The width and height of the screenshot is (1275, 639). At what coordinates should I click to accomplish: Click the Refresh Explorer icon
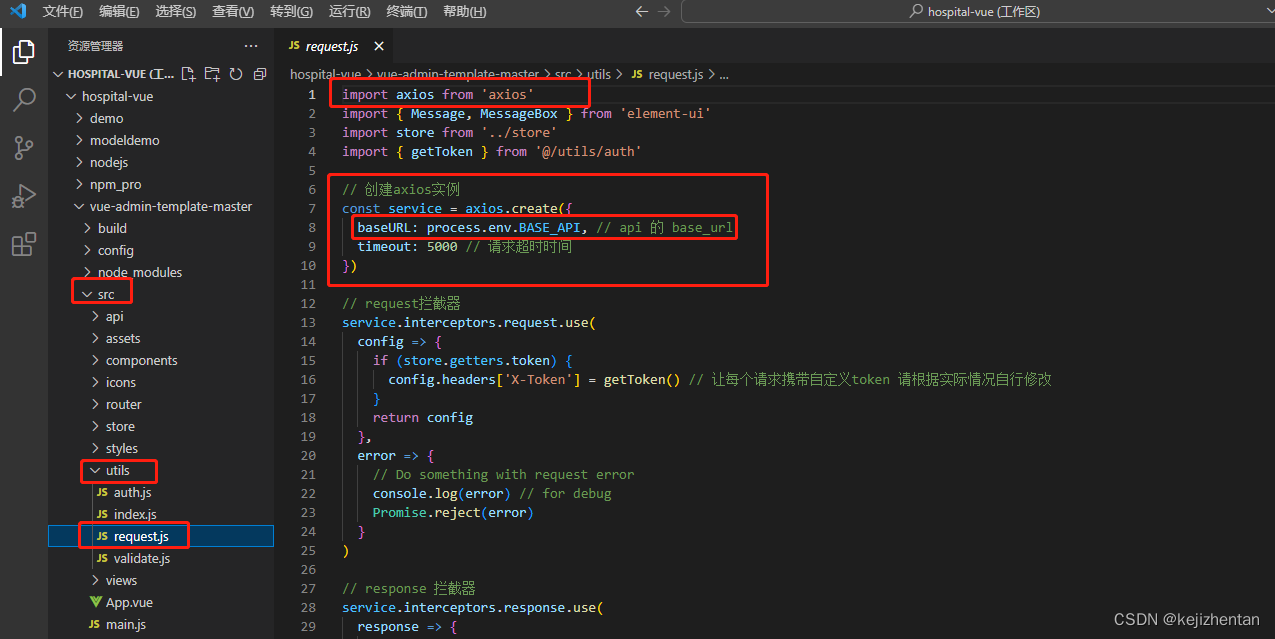tap(236, 74)
